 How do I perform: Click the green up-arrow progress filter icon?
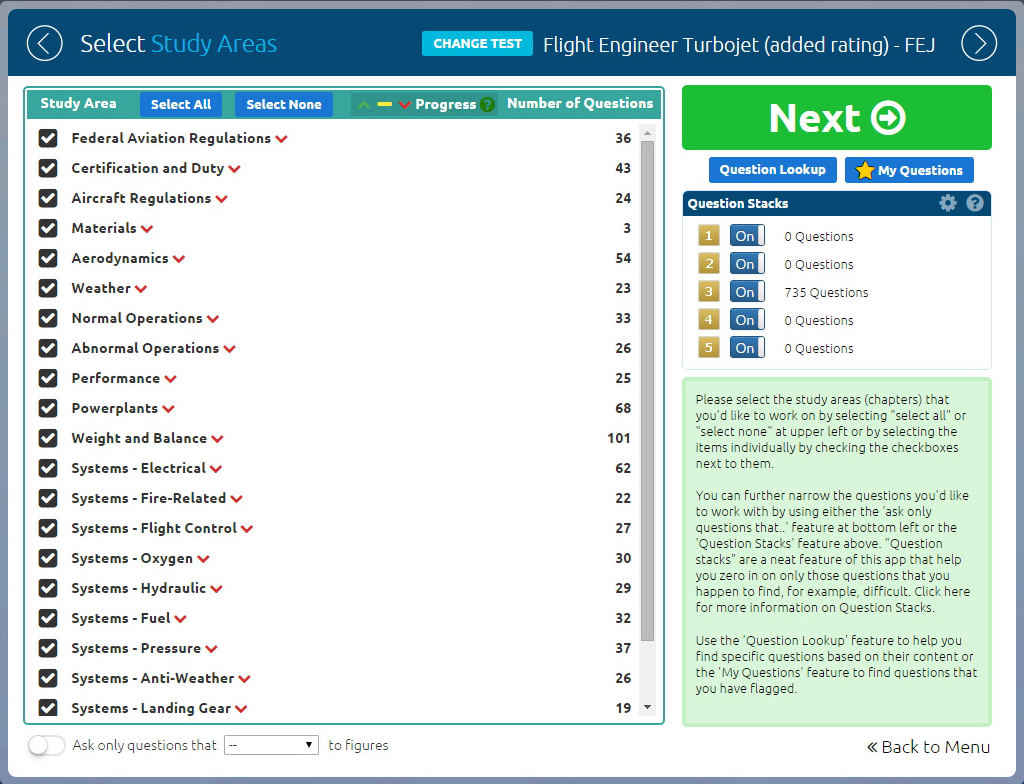click(364, 105)
